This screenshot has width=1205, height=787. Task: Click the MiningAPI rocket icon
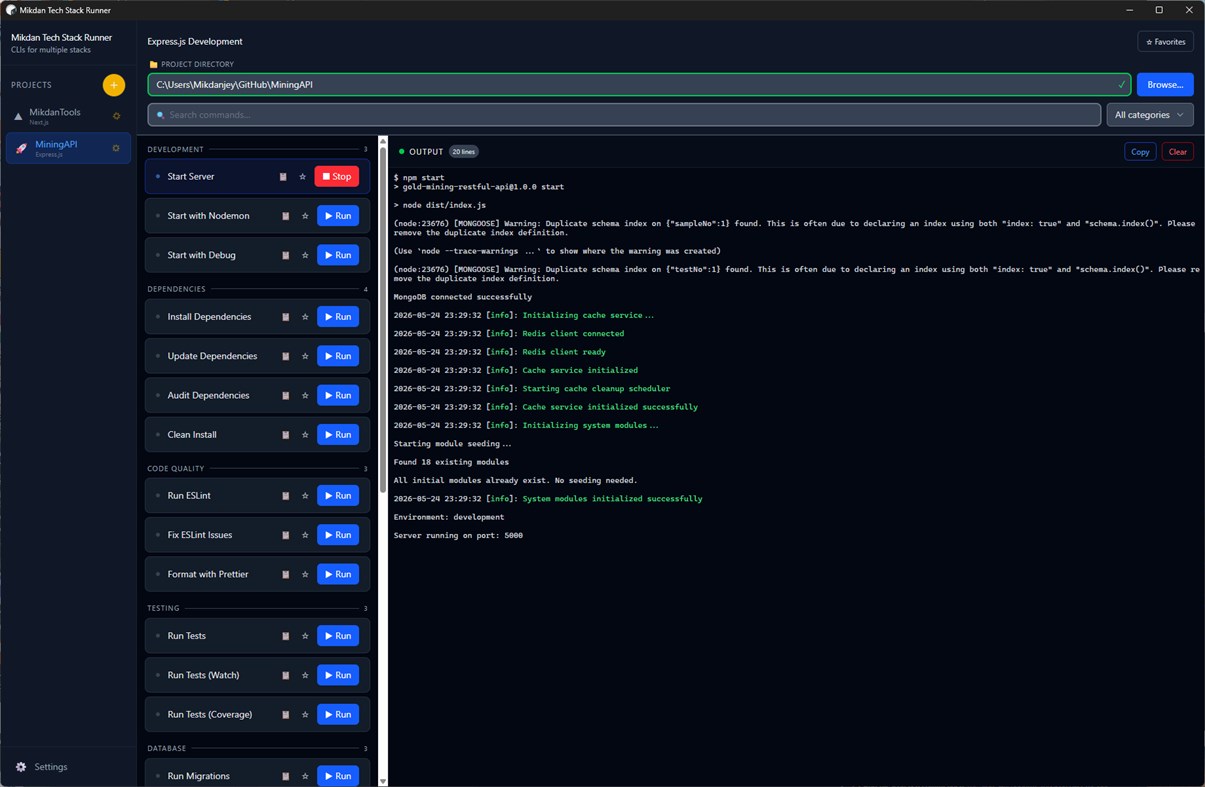(21, 148)
